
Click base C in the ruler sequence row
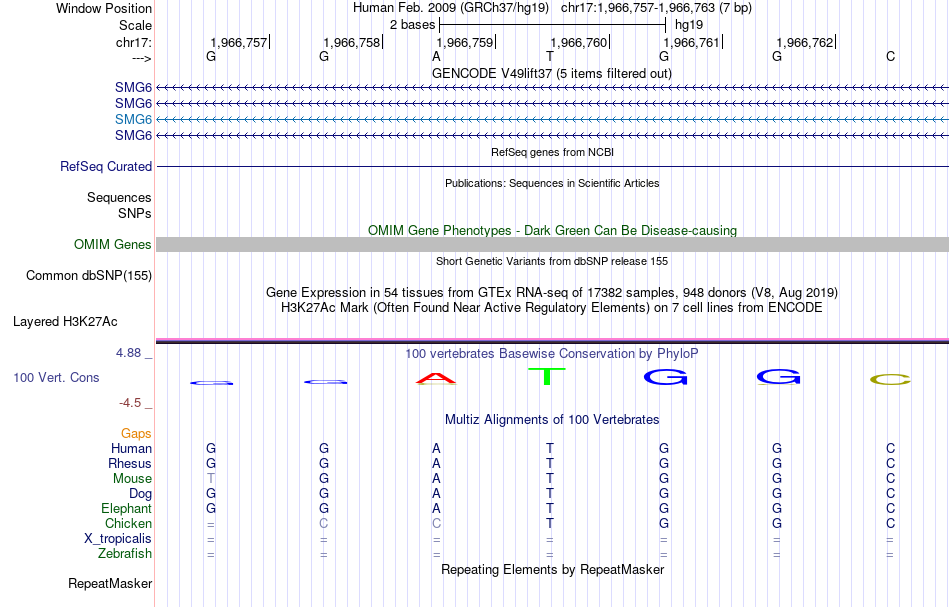pos(890,56)
